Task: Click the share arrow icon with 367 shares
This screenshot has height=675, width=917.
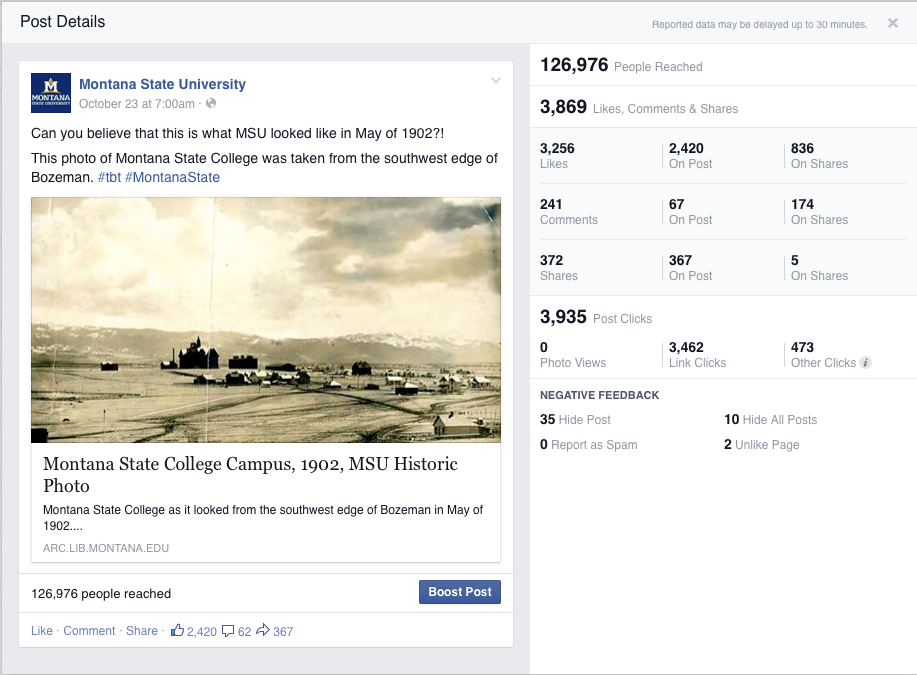Action: [x=263, y=630]
